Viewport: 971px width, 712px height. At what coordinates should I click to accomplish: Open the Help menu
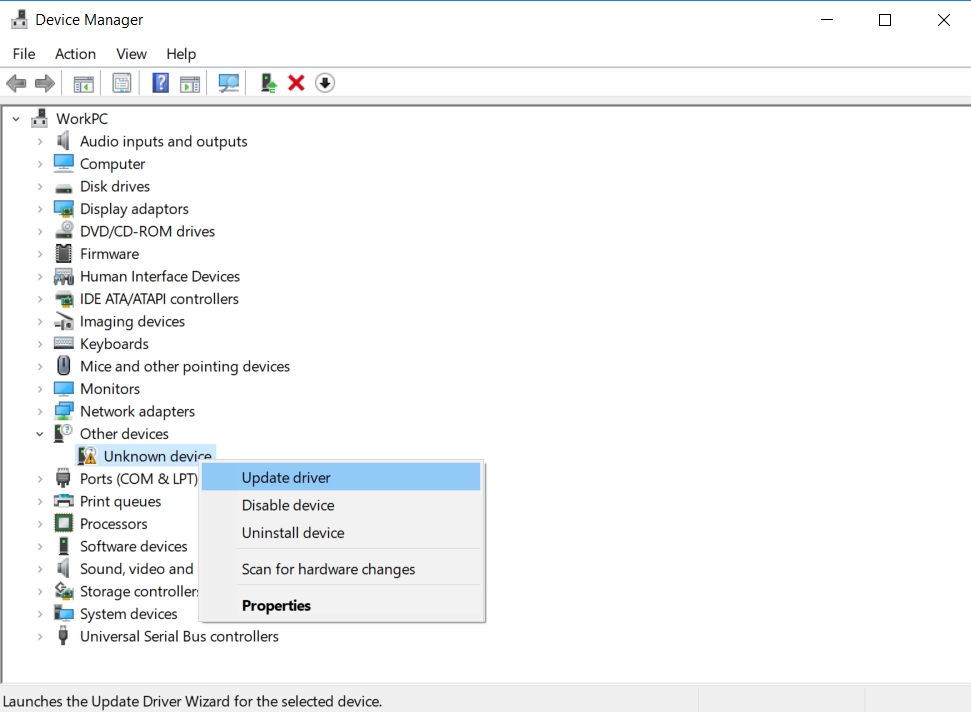pyautogui.click(x=181, y=54)
